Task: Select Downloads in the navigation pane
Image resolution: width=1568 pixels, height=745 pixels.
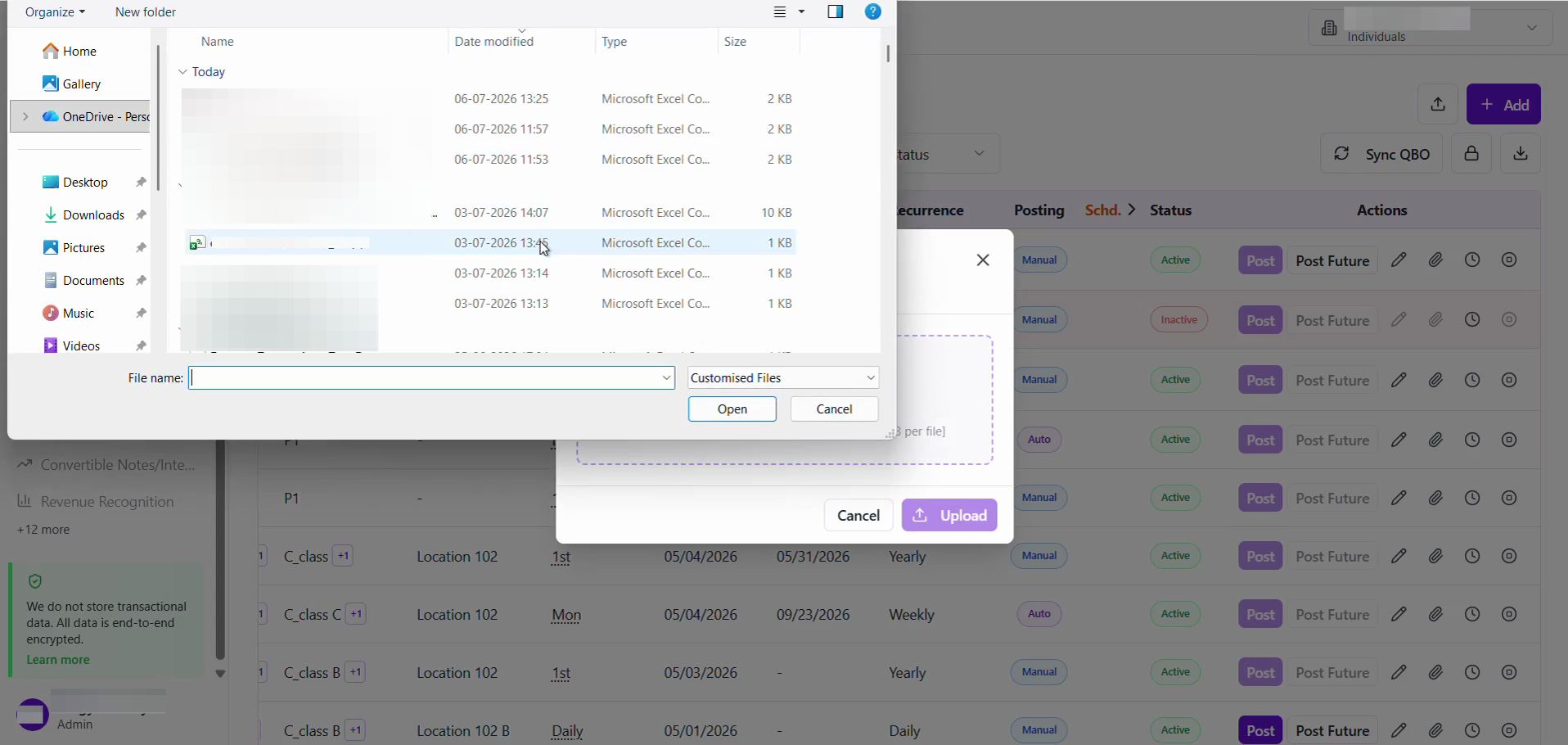Action: coord(93,215)
